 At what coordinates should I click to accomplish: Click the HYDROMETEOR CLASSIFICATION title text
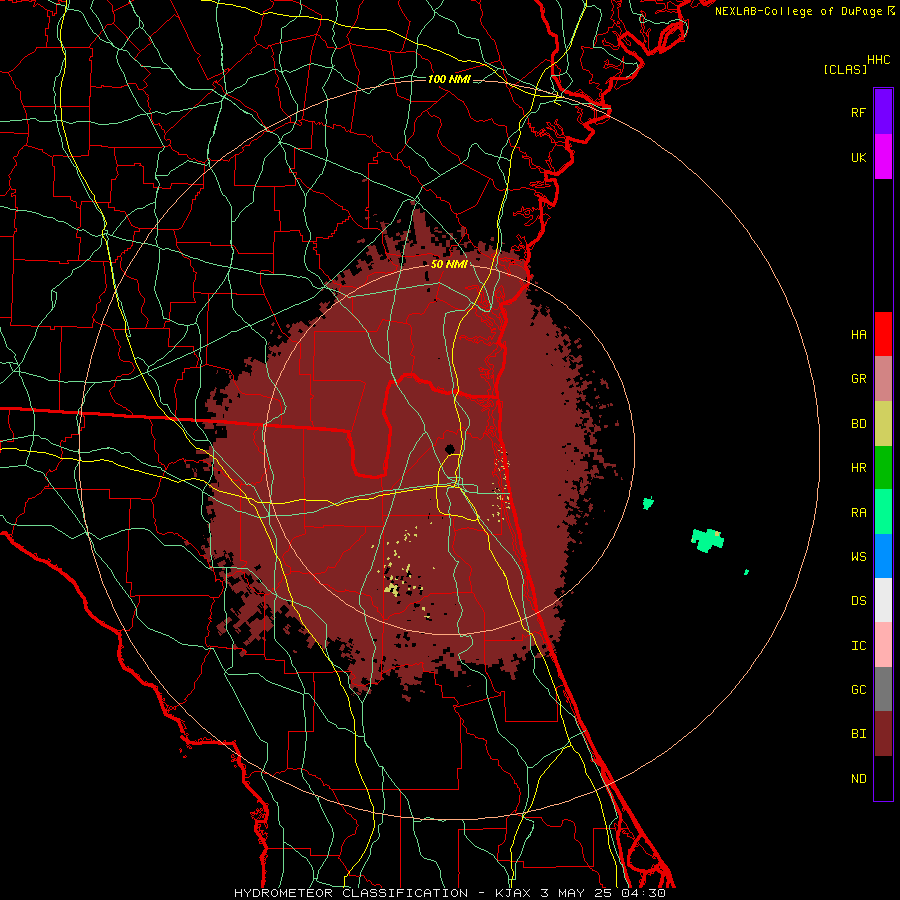pos(351,893)
